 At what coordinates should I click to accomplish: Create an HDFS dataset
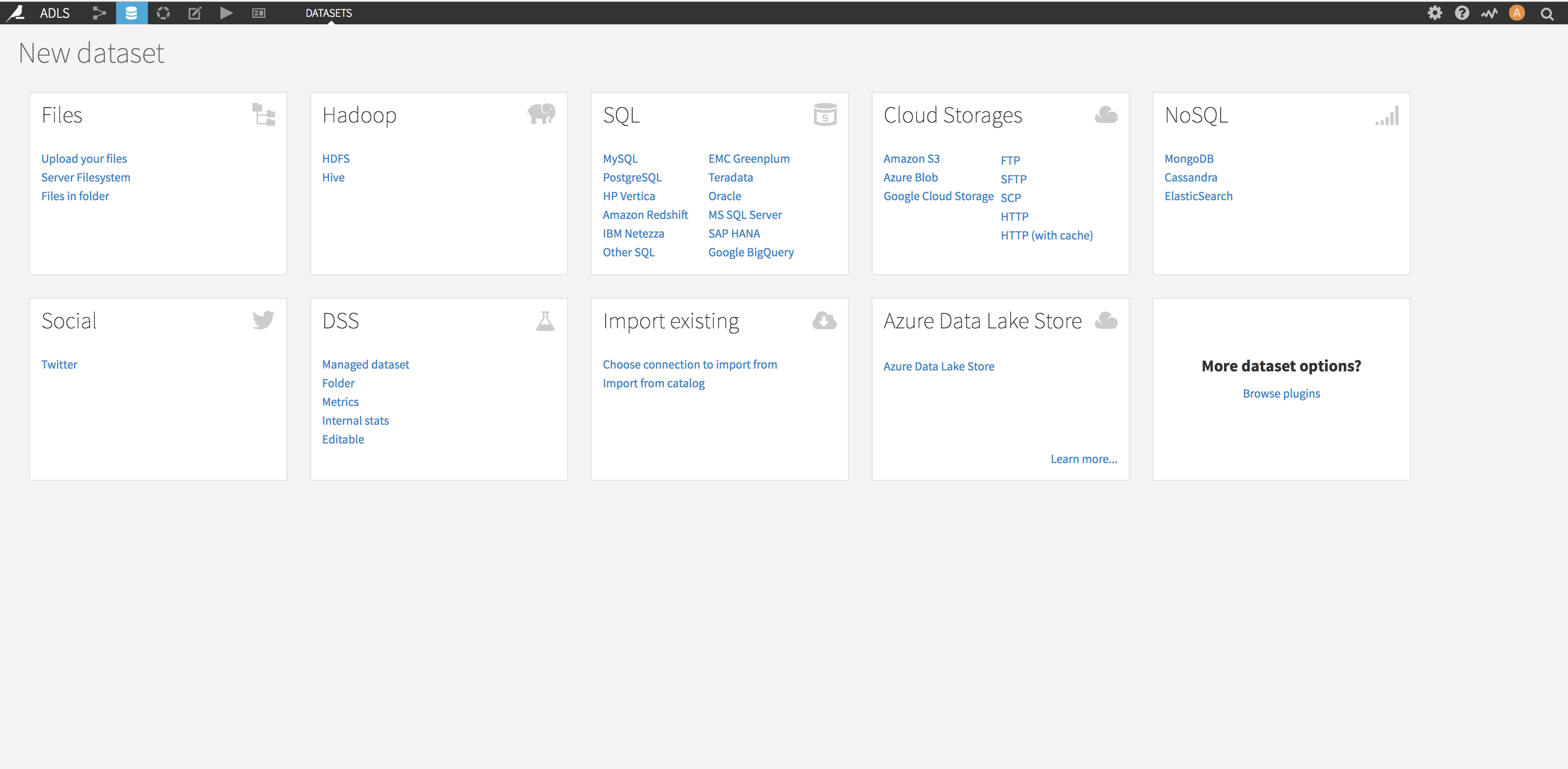click(336, 159)
